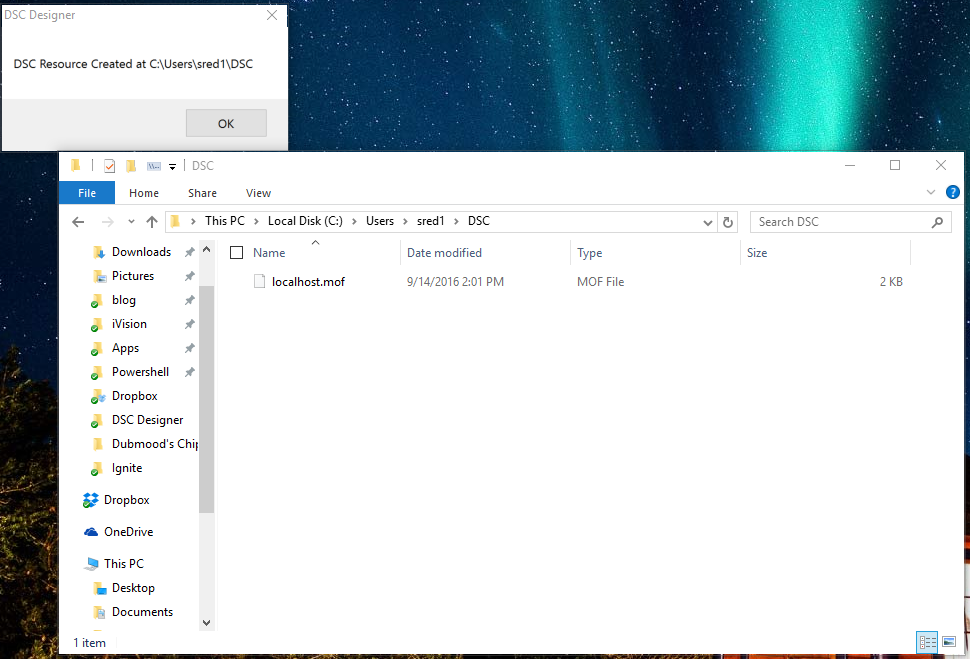Select the Dropbox root node with logo
The image size is (970, 659).
(126, 500)
